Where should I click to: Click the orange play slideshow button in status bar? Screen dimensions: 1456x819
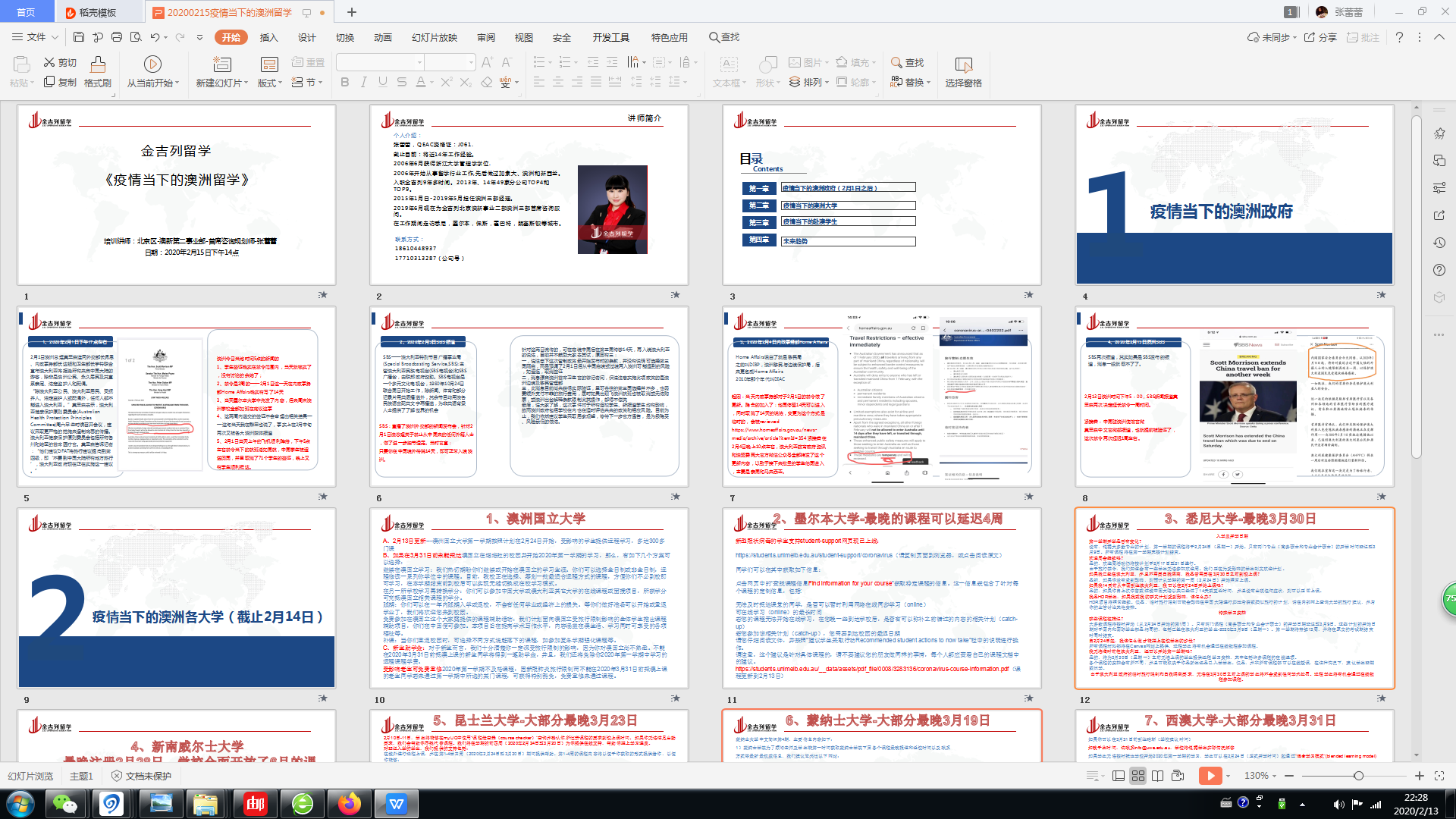(1210, 776)
